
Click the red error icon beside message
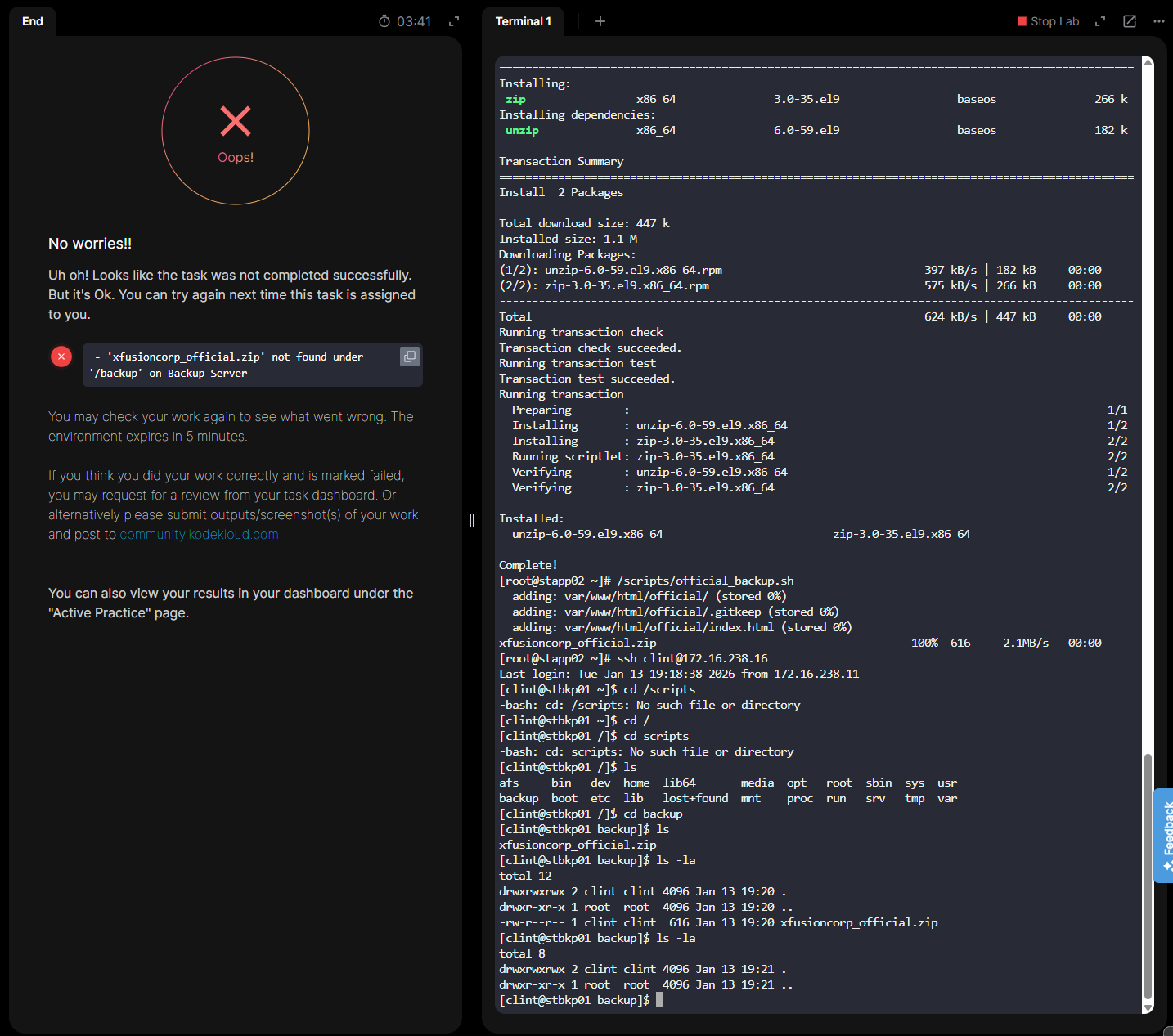click(61, 357)
